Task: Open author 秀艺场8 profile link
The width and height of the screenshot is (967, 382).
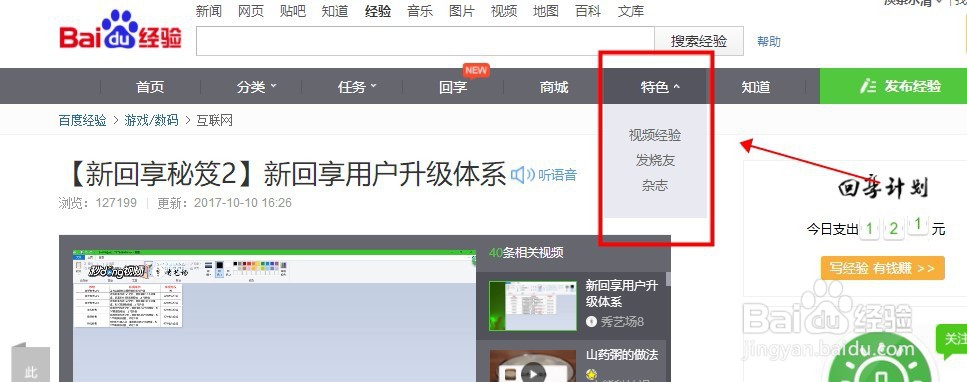Action: (x=622, y=322)
